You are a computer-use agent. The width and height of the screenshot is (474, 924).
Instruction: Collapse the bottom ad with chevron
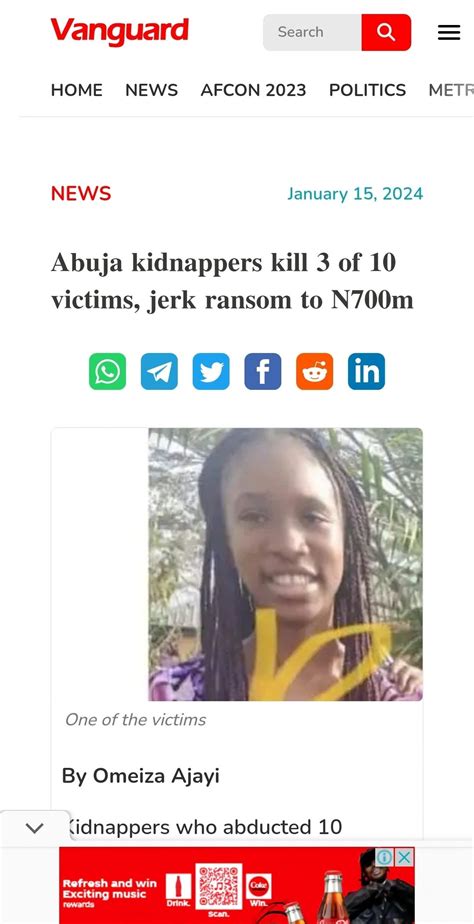click(x=35, y=828)
